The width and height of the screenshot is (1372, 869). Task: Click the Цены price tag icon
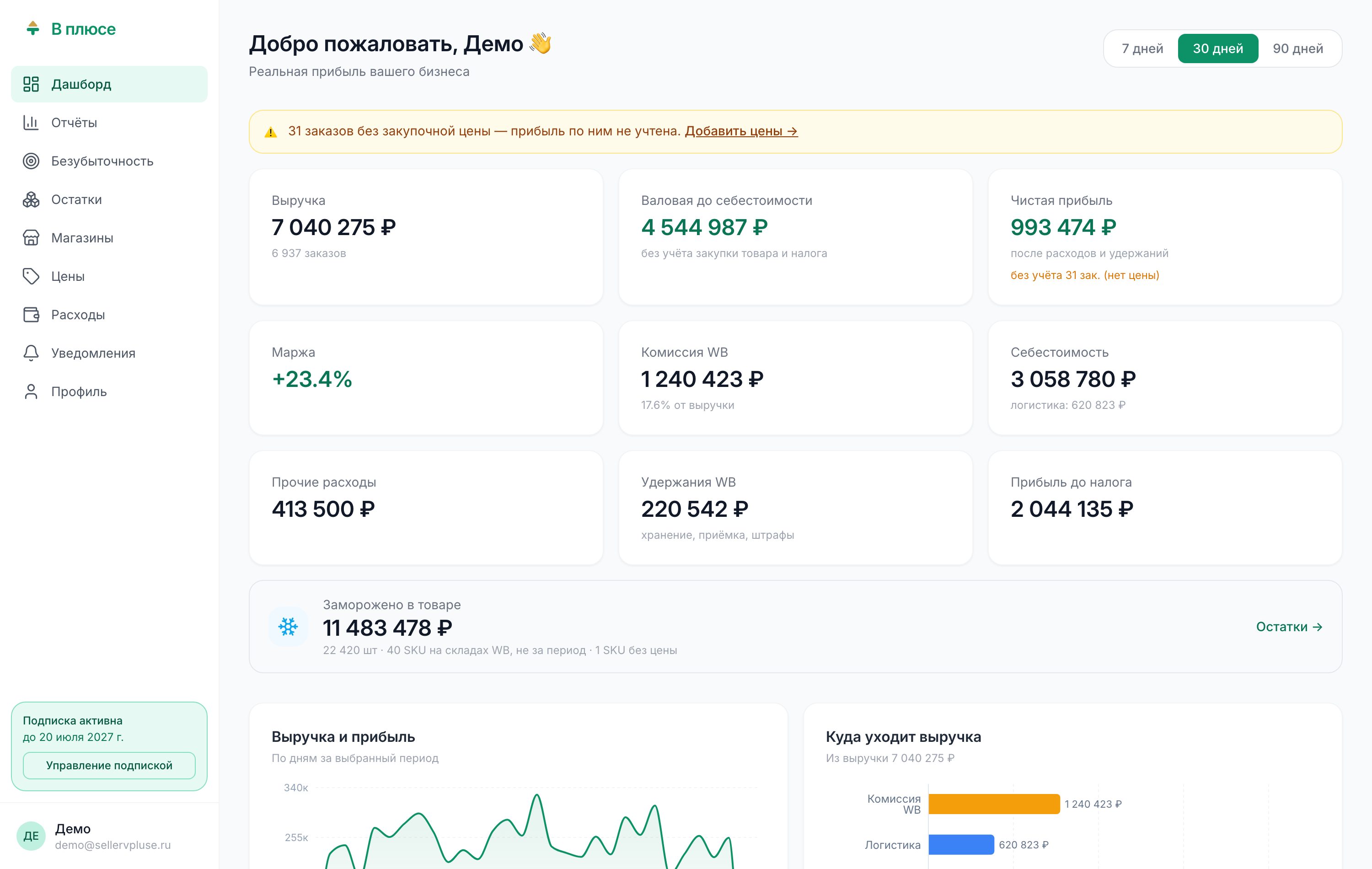coord(31,276)
